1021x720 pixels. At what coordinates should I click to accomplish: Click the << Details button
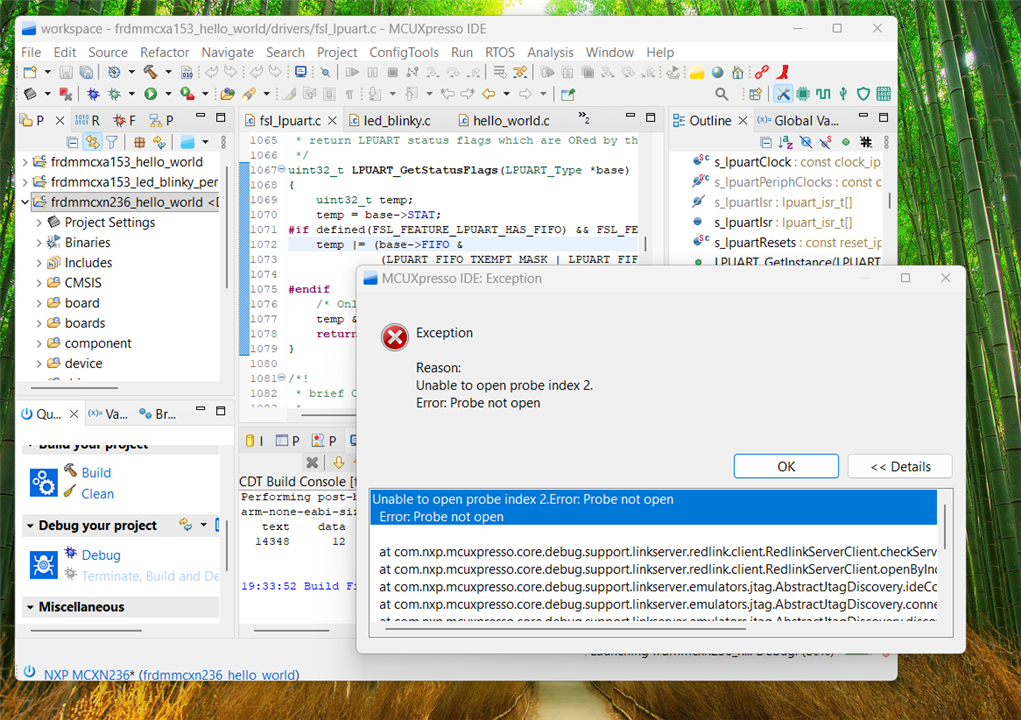[x=899, y=466]
